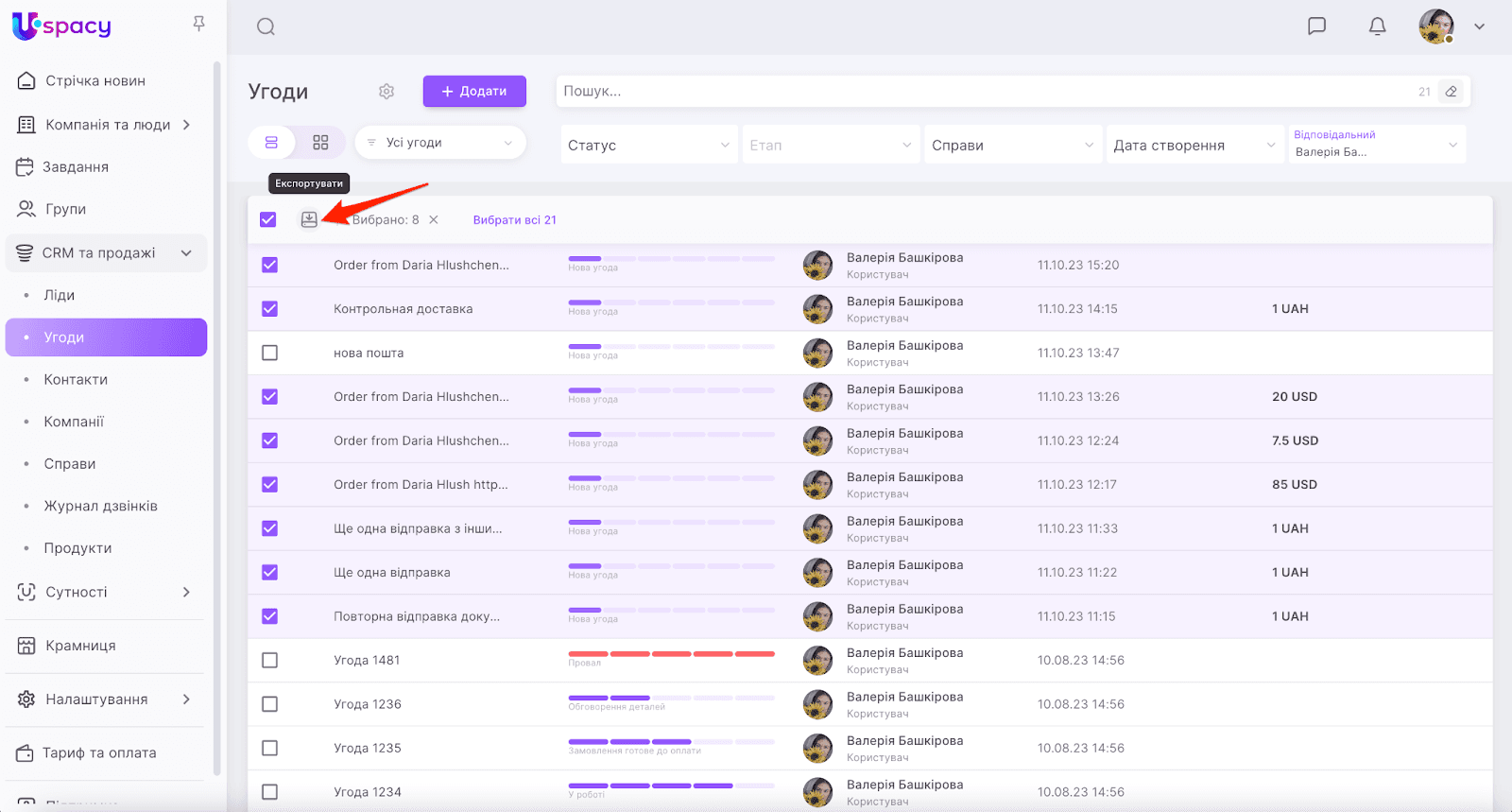Switch to kanban grid view

(320, 143)
